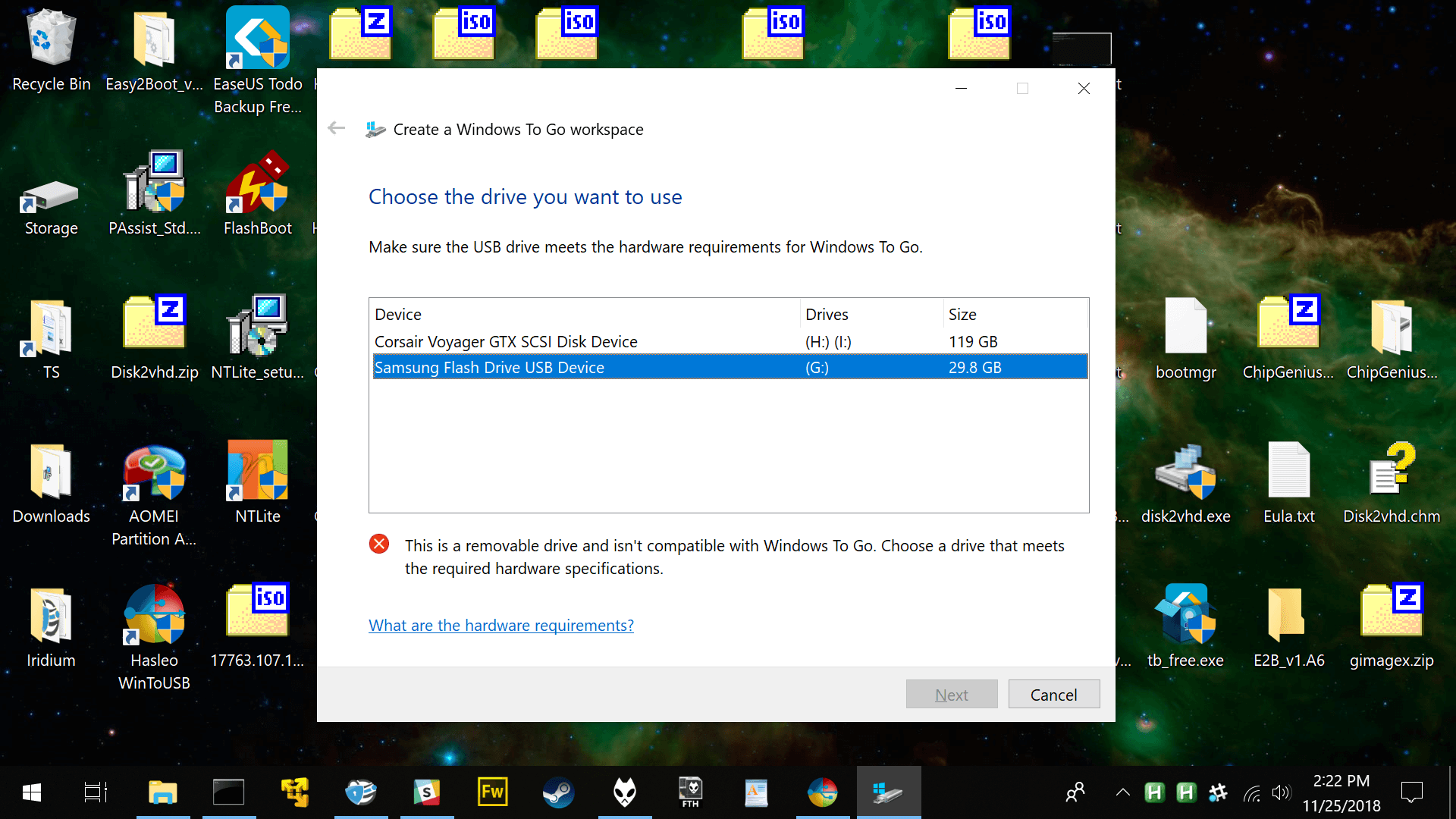The width and height of the screenshot is (1456, 819).
Task: Select the Disk2vhd.zip archive
Action: [x=154, y=338]
